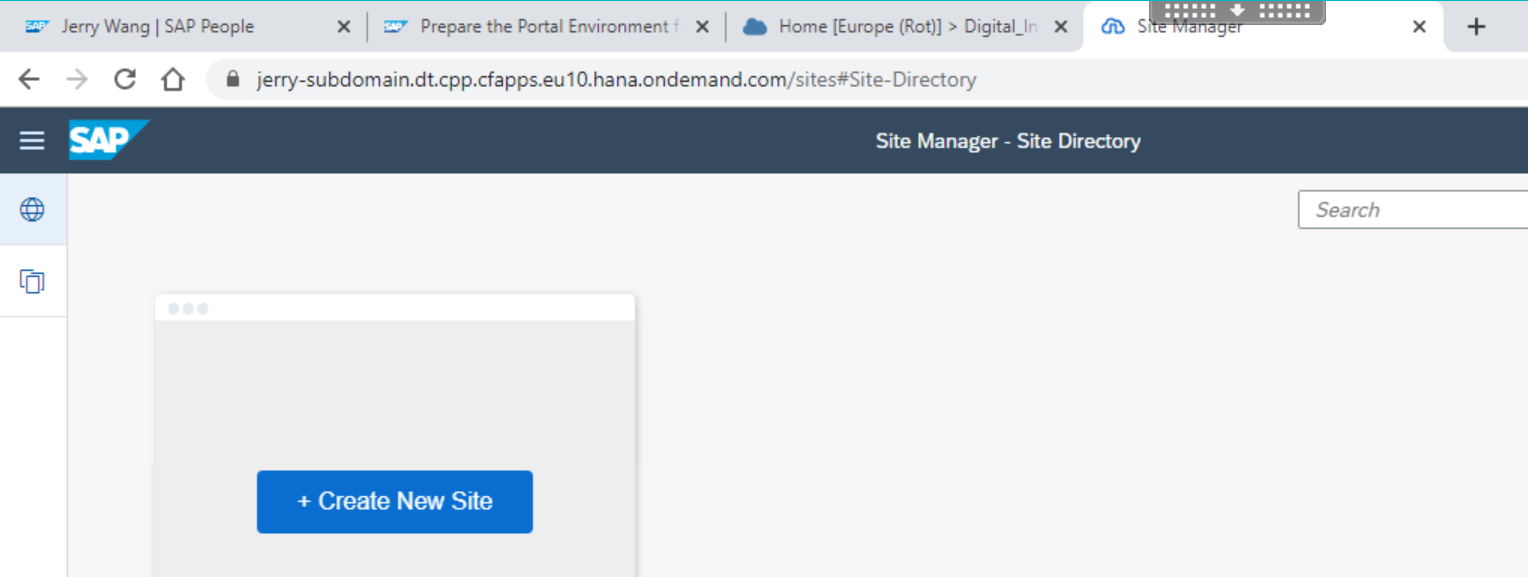Close the Prepare the Portal Environment tab
The image size is (1528, 577).
point(702,27)
